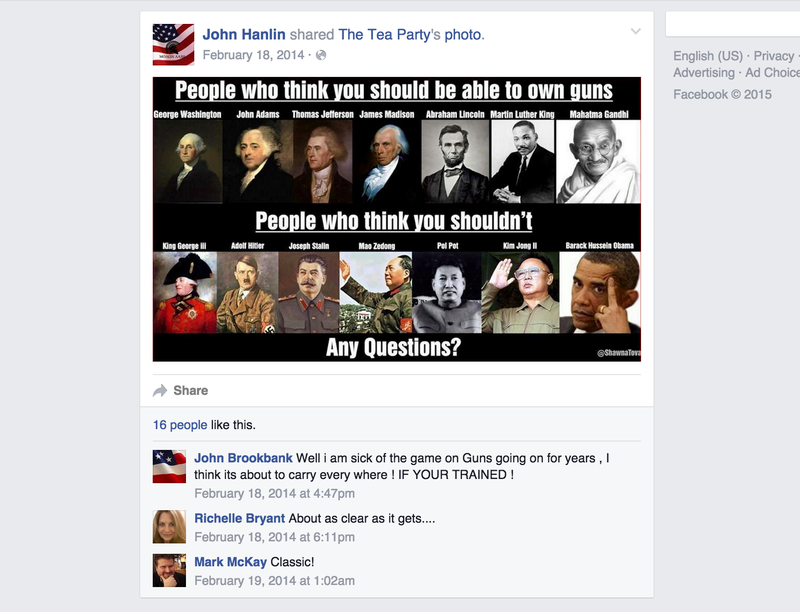Open Richelle Bryant's profile photo
The image size is (800, 612).
click(169, 527)
